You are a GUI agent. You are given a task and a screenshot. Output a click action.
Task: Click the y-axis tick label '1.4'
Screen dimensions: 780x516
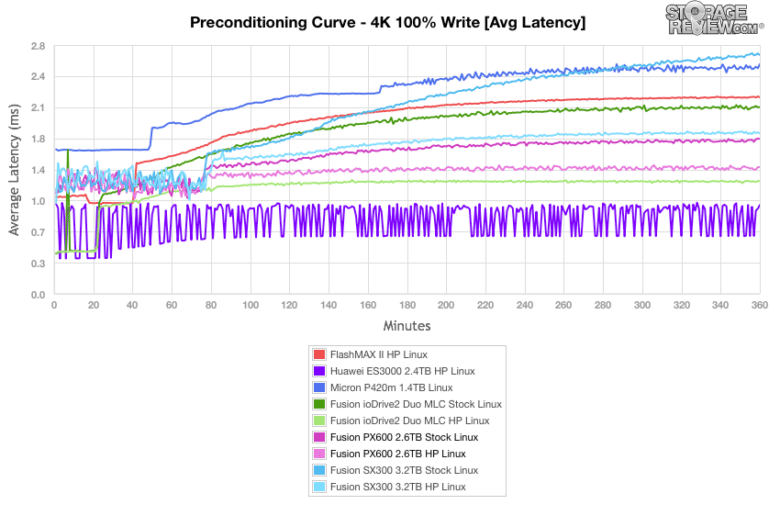[x=38, y=170]
